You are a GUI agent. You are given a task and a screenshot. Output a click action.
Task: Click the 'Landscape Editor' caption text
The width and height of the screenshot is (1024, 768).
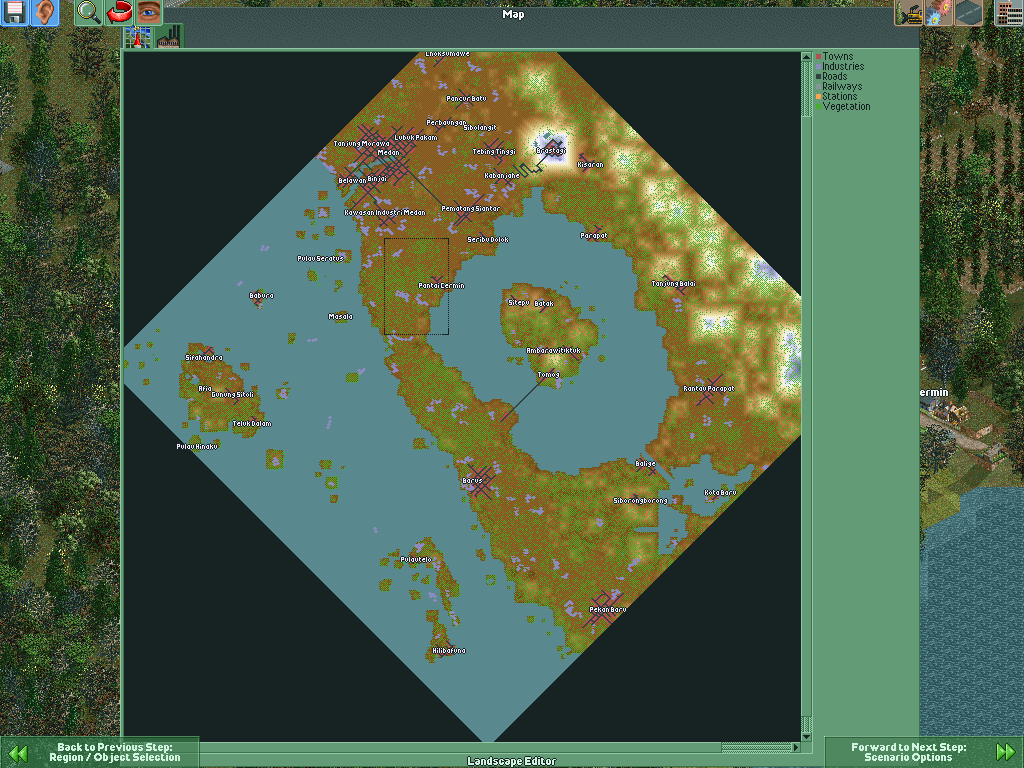coord(511,761)
